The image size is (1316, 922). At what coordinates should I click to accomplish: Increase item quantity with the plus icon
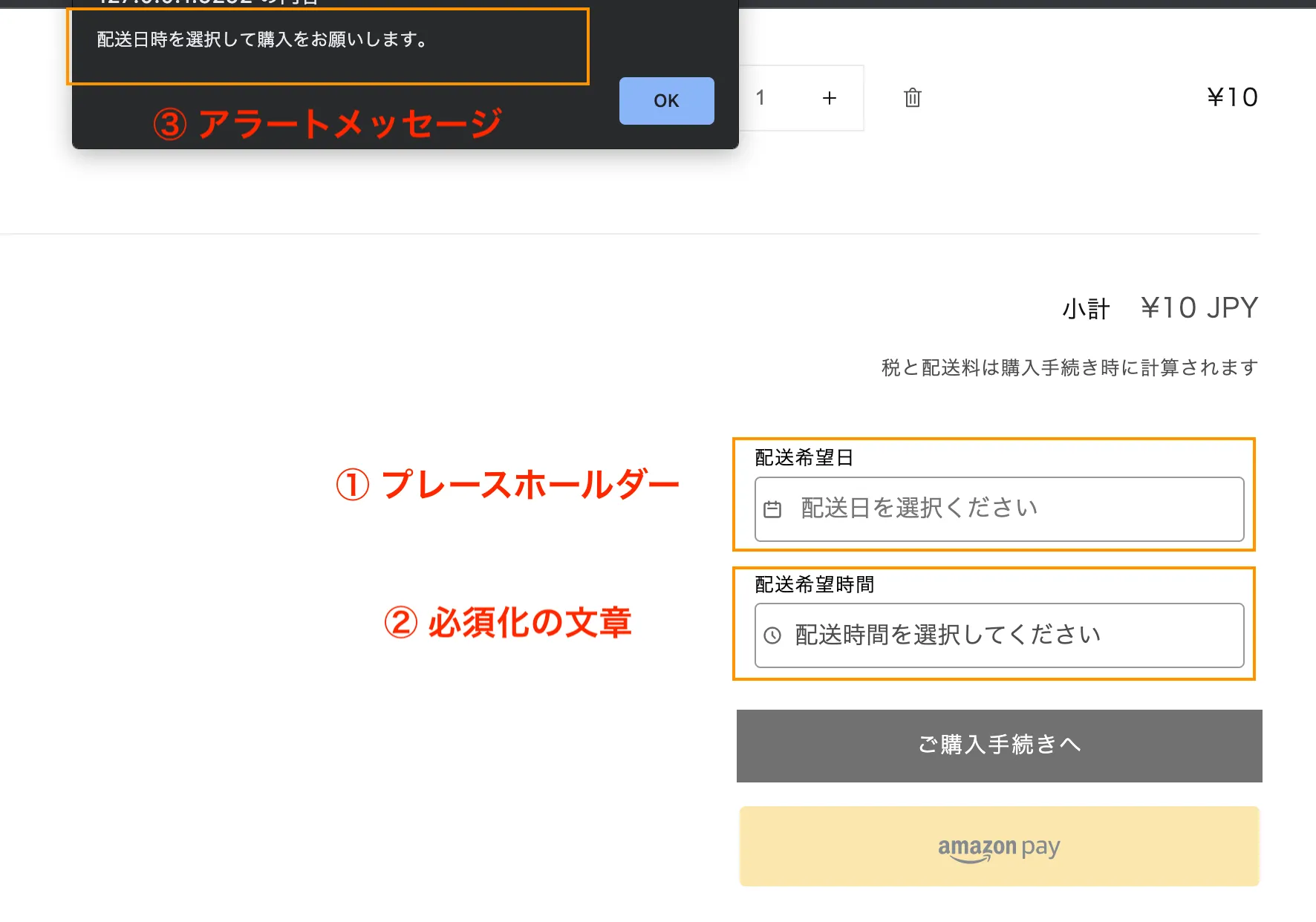tap(829, 98)
